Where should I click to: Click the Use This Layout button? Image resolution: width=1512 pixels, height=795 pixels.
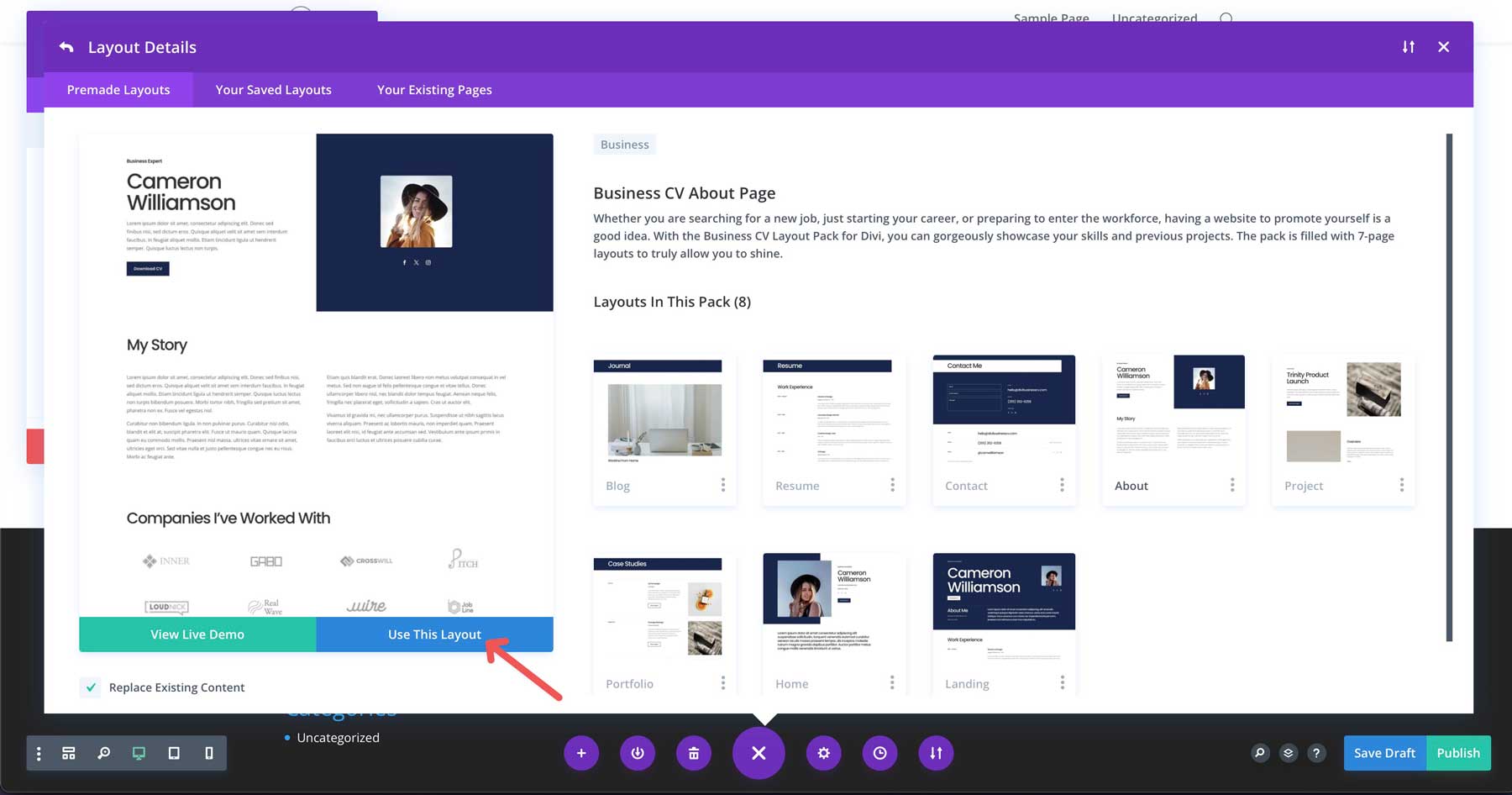point(434,634)
